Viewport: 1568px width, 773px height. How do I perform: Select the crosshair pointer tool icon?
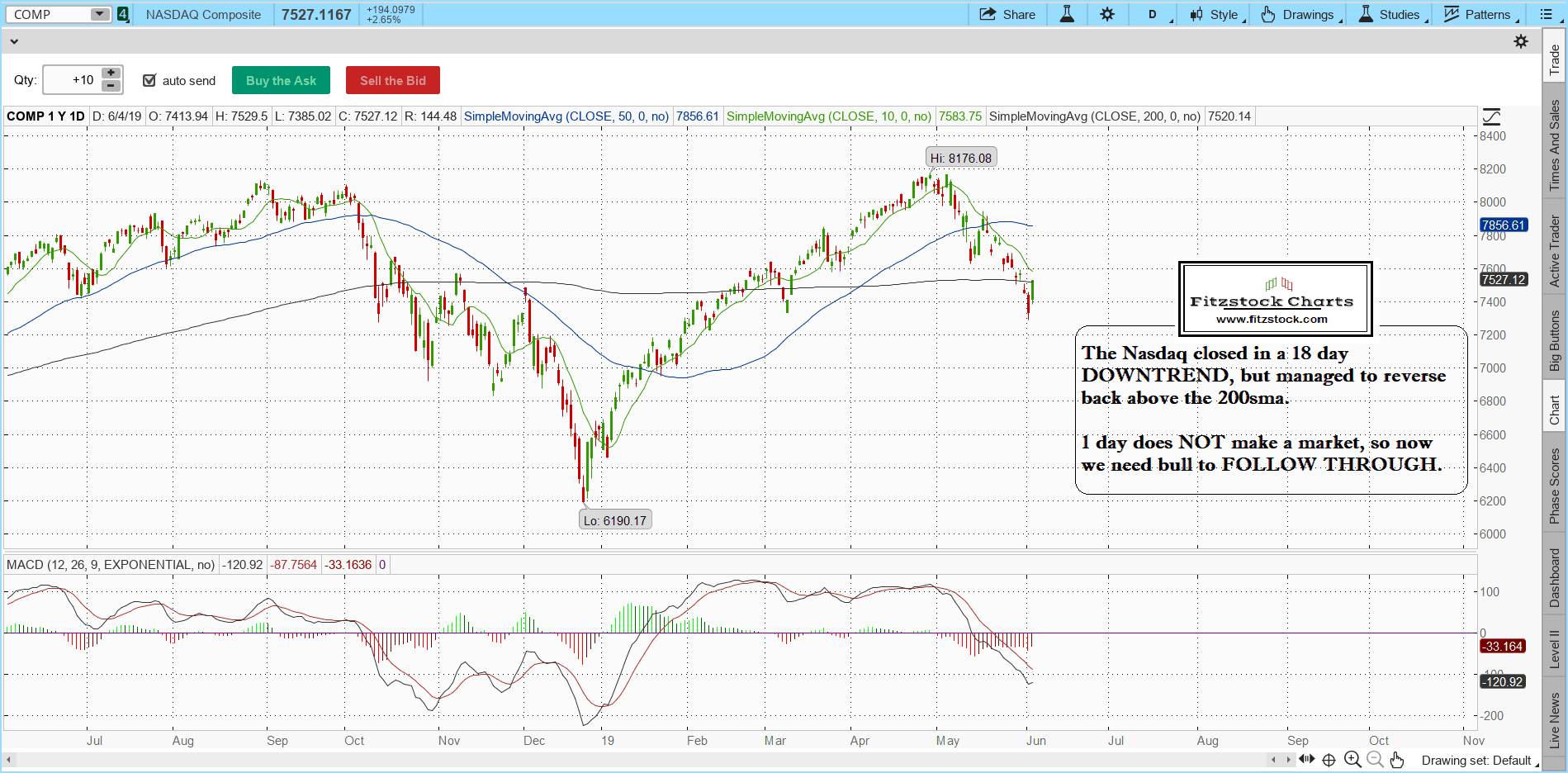point(1329,760)
